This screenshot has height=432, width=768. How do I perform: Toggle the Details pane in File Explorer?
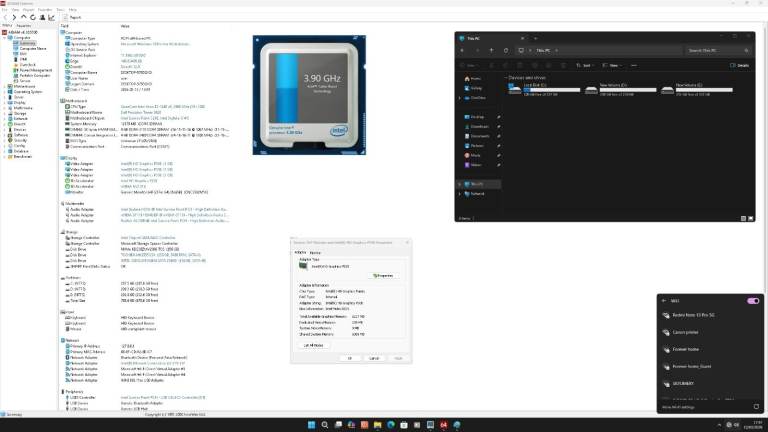739,63
